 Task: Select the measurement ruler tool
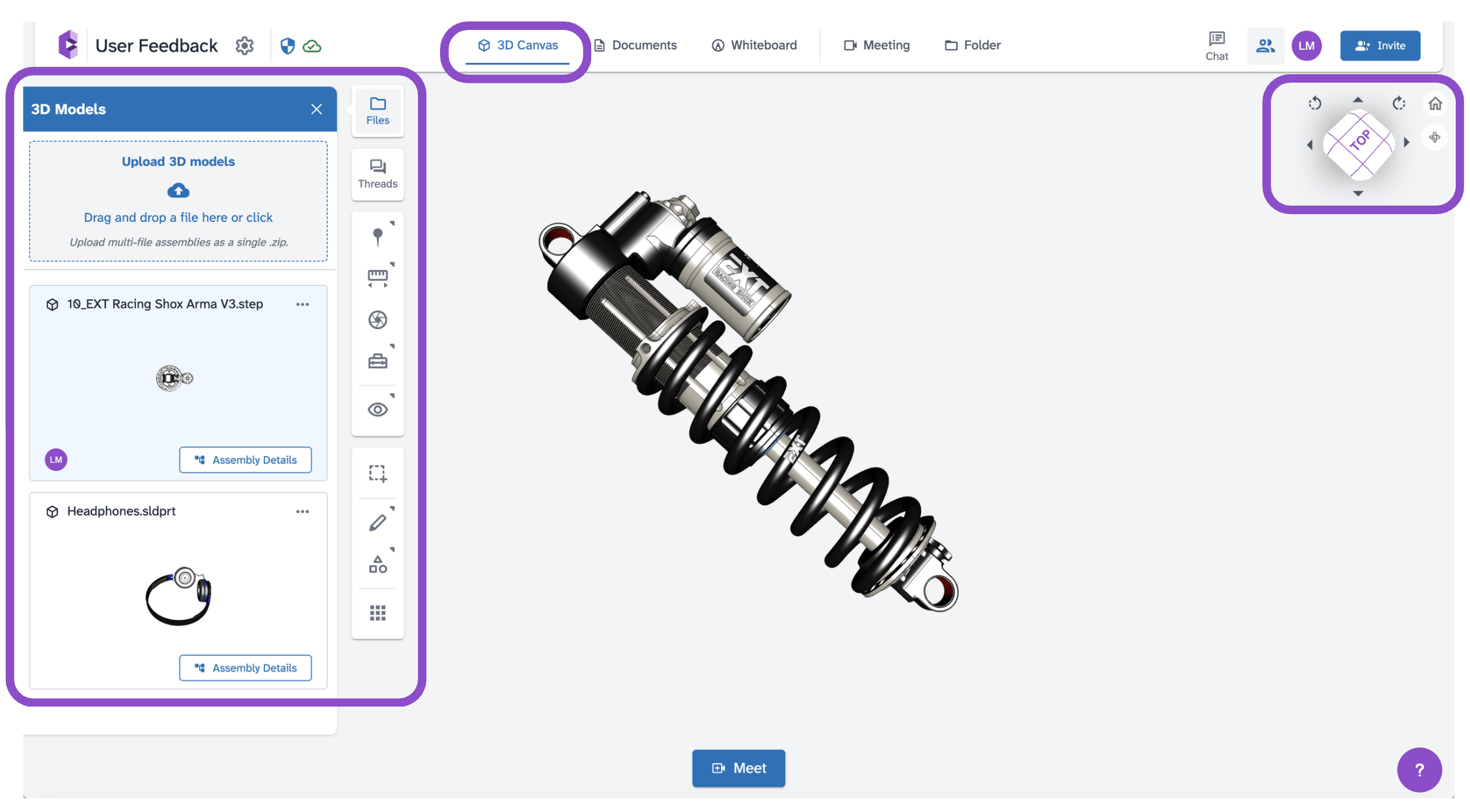[x=378, y=278]
